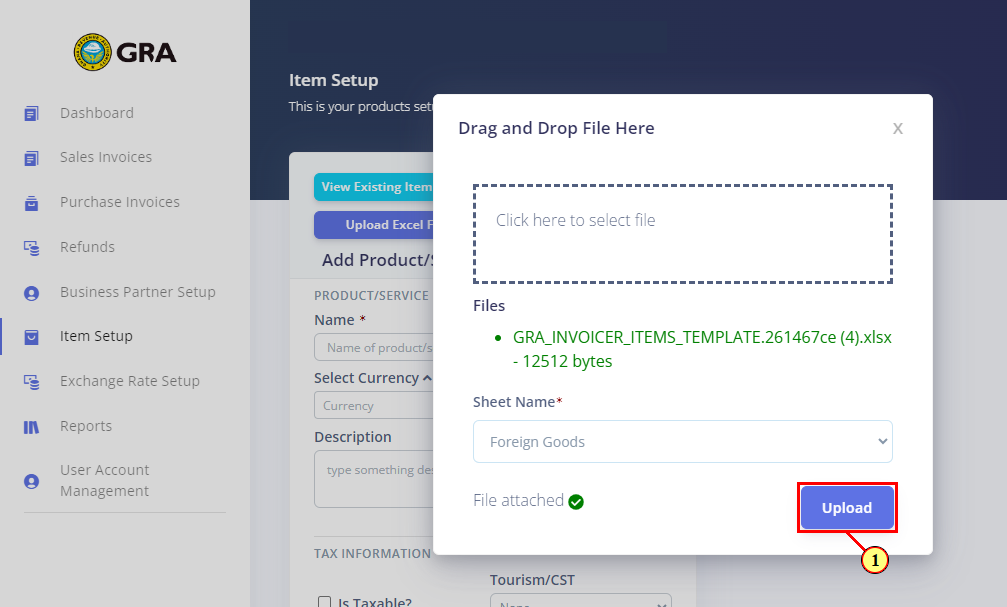Click the View Existing Items button

[374, 187]
